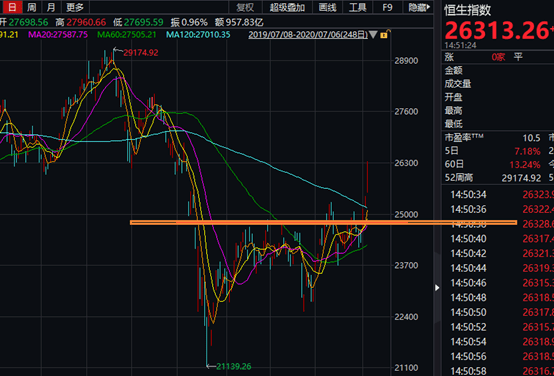554x376 pixels.
Task: Click the 2019/07/08-2020/07/06 date range link
Action: [x=308, y=35]
